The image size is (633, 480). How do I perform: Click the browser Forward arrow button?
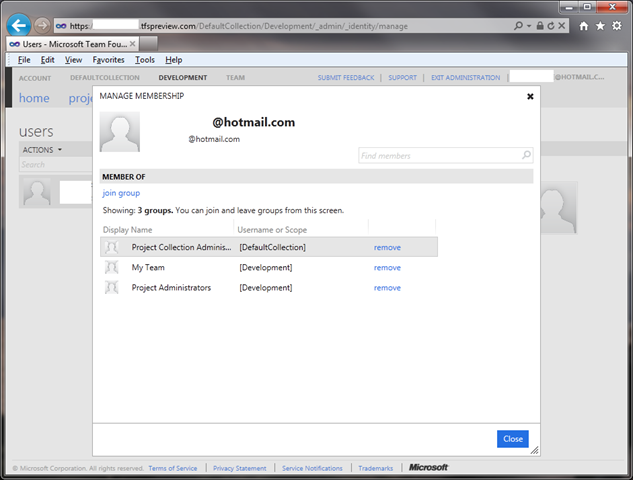(42, 25)
